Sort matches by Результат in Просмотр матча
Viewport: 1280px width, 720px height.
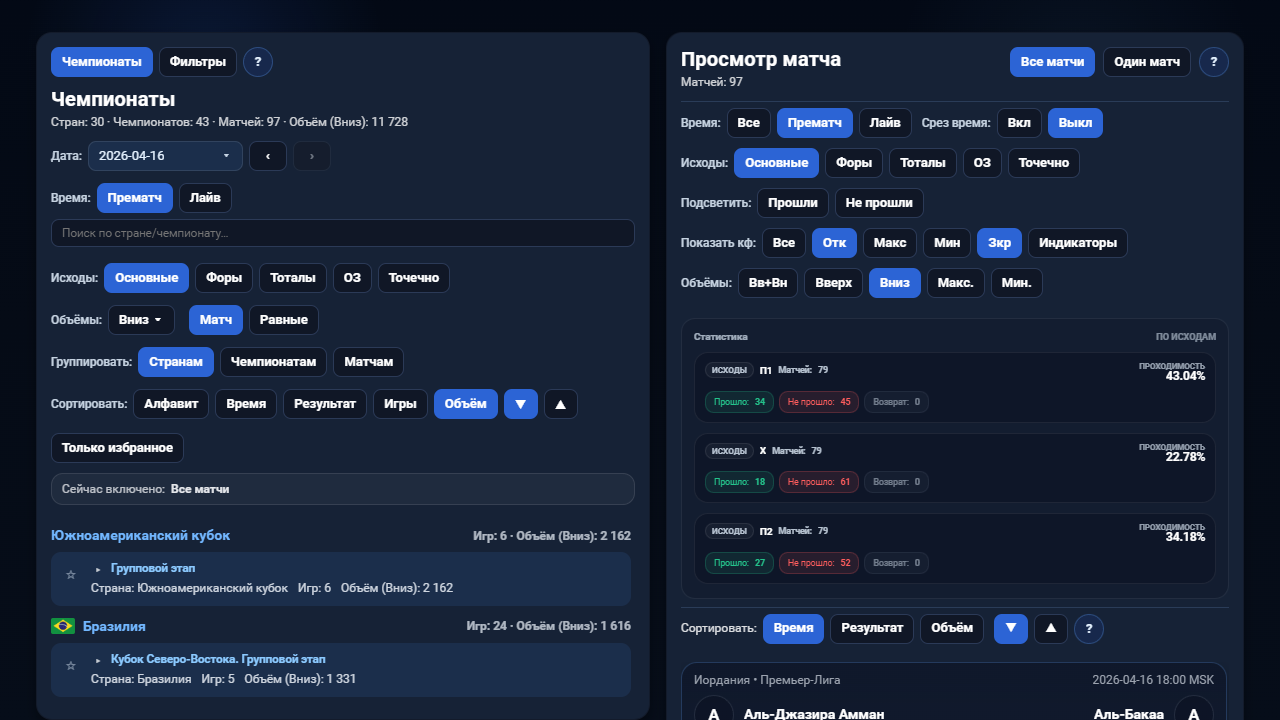pos(872,629)
